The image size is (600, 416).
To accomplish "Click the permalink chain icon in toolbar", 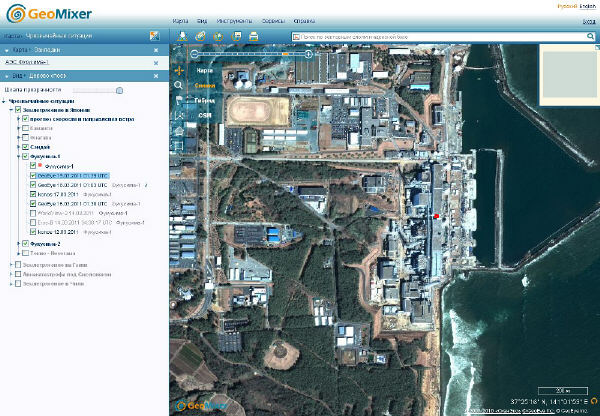I will 200,36.
